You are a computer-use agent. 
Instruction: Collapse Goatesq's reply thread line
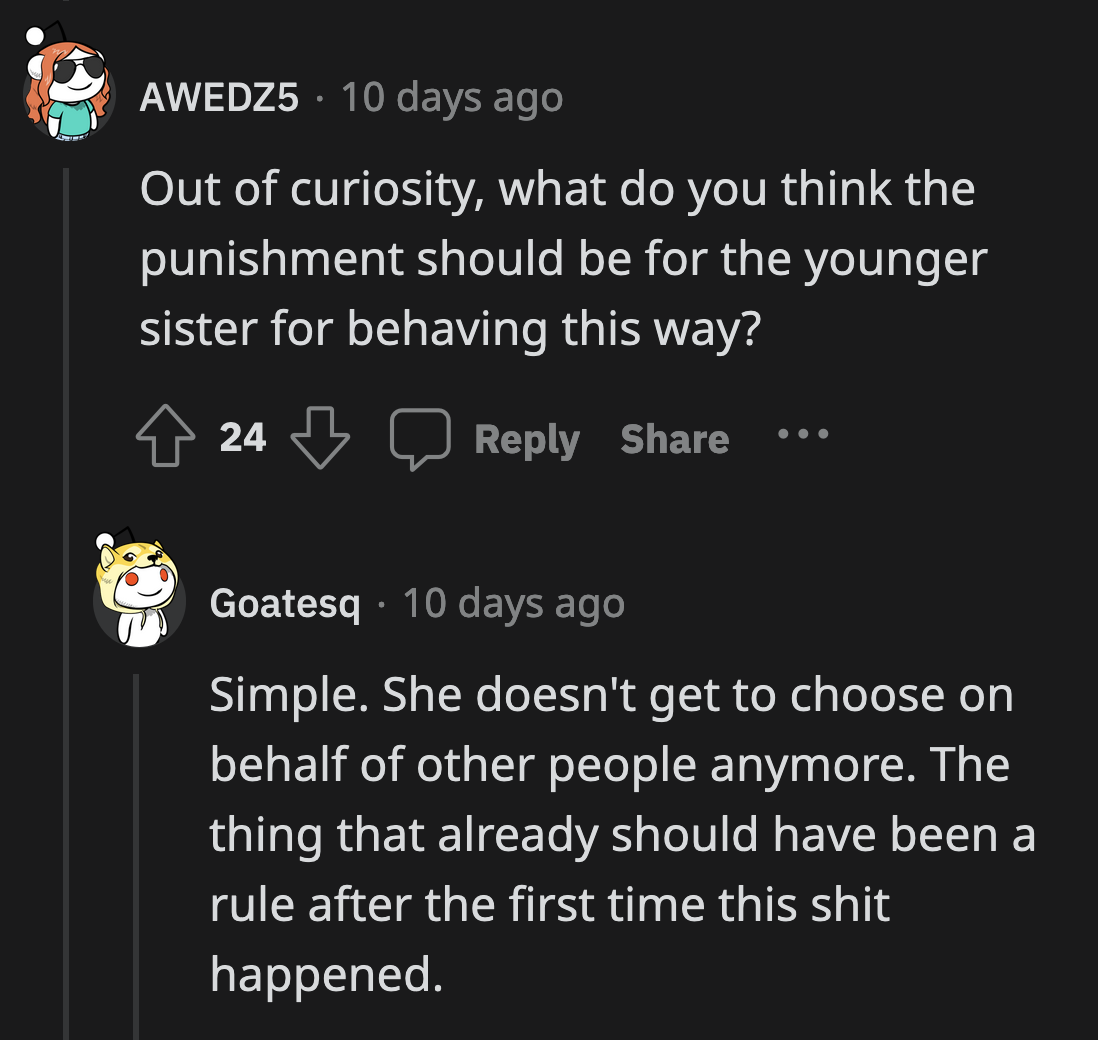138,850
